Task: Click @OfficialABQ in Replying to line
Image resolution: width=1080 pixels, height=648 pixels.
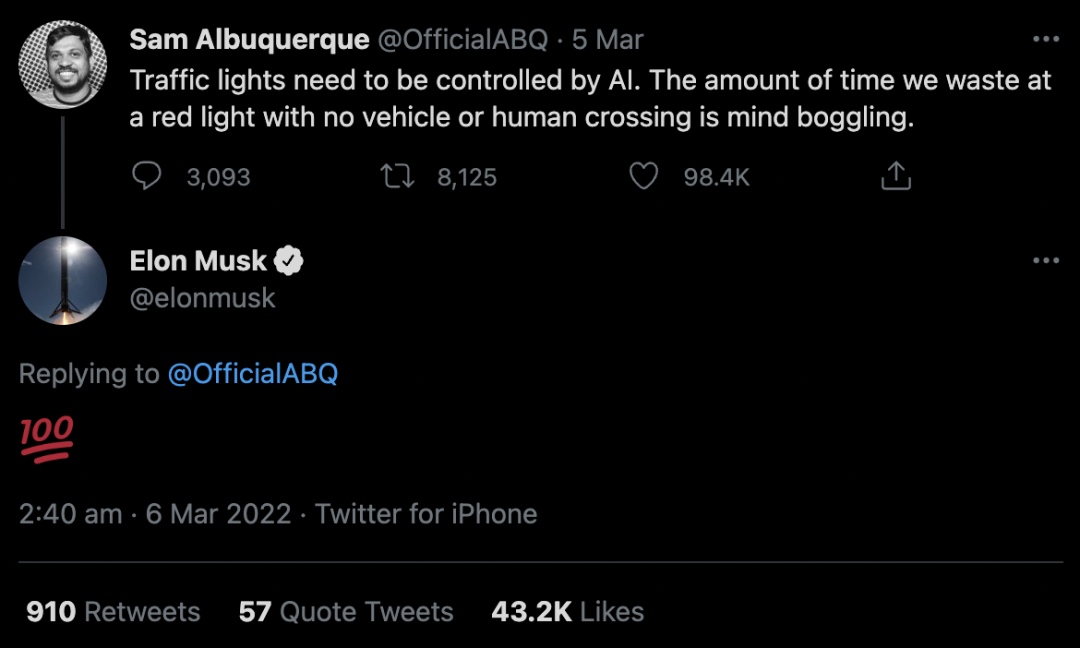Action: 253,374
